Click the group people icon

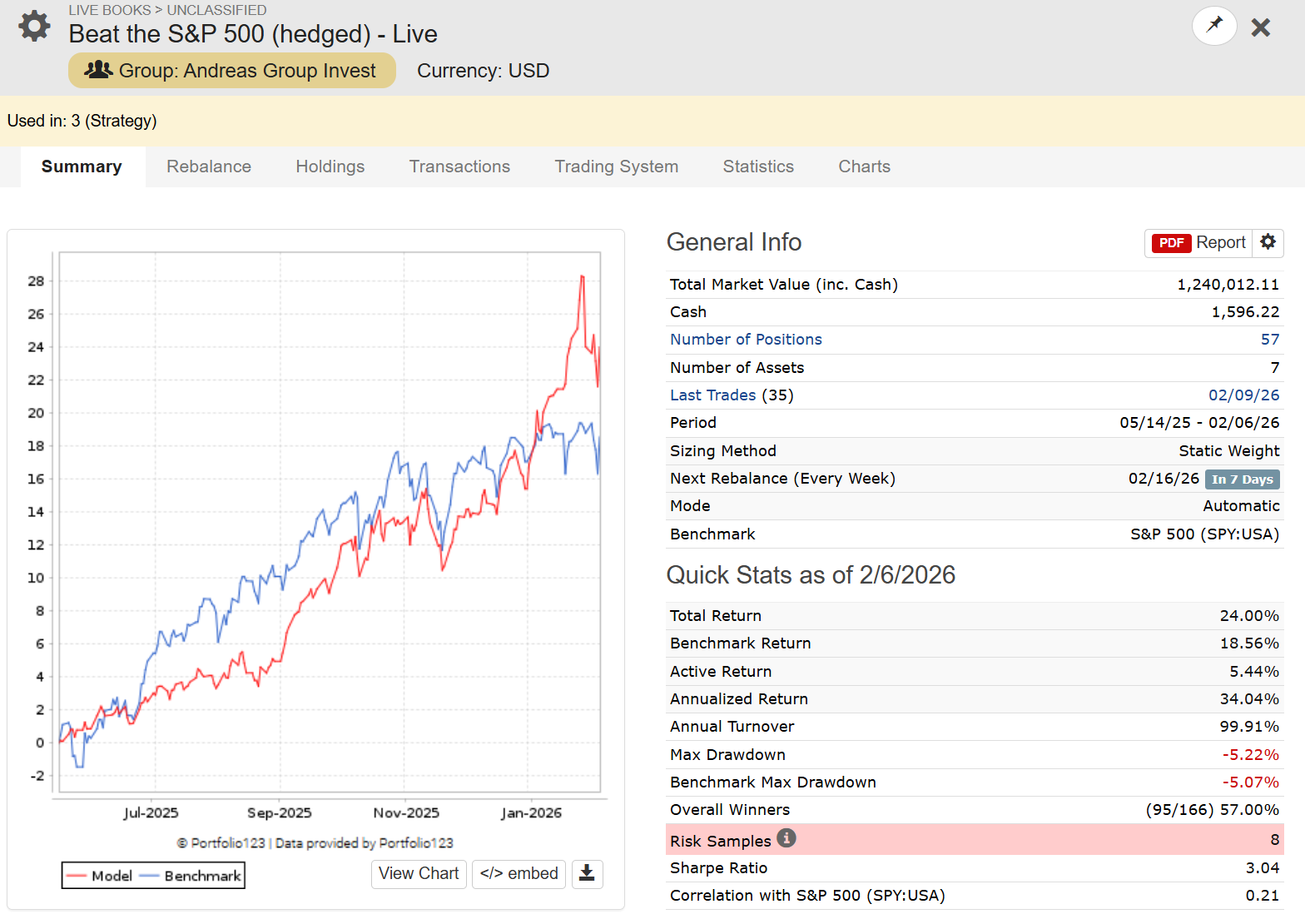tap(98, 70)
